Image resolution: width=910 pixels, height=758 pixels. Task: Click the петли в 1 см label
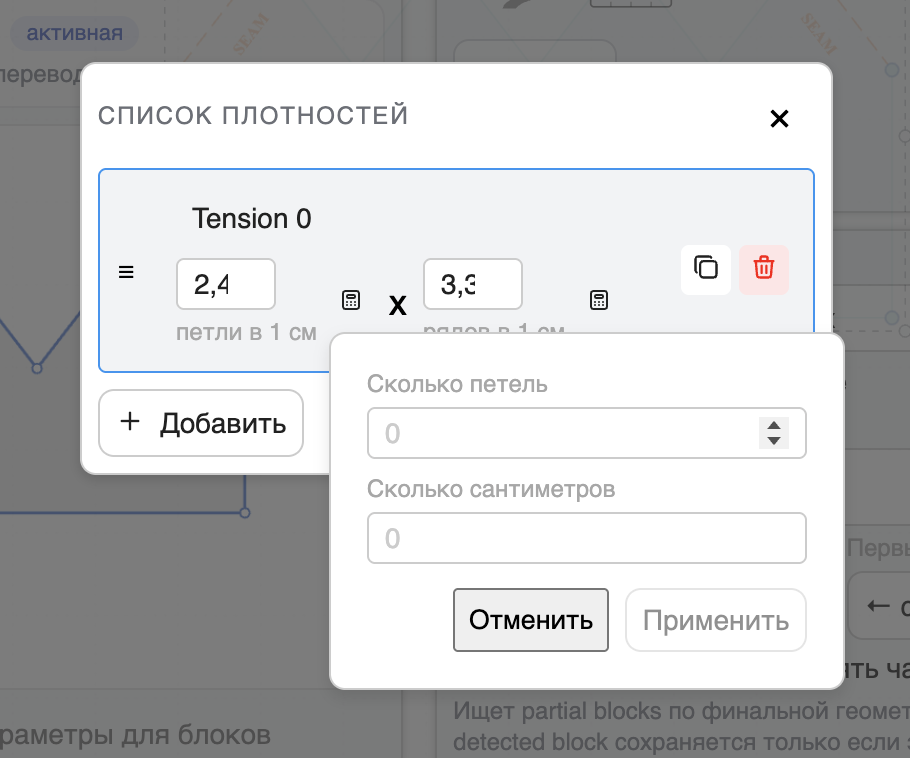click(246, 332)
